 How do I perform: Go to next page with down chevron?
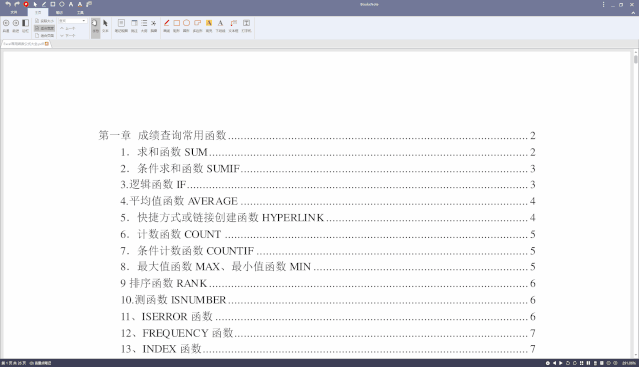[x=68, y=35]
